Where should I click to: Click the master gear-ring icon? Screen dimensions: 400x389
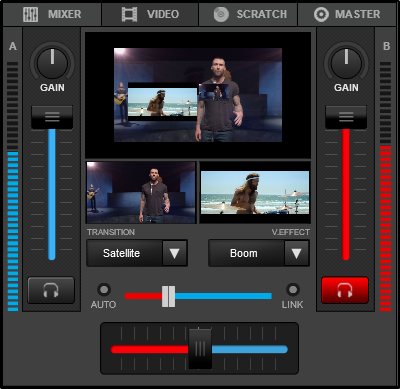(321, 14)
